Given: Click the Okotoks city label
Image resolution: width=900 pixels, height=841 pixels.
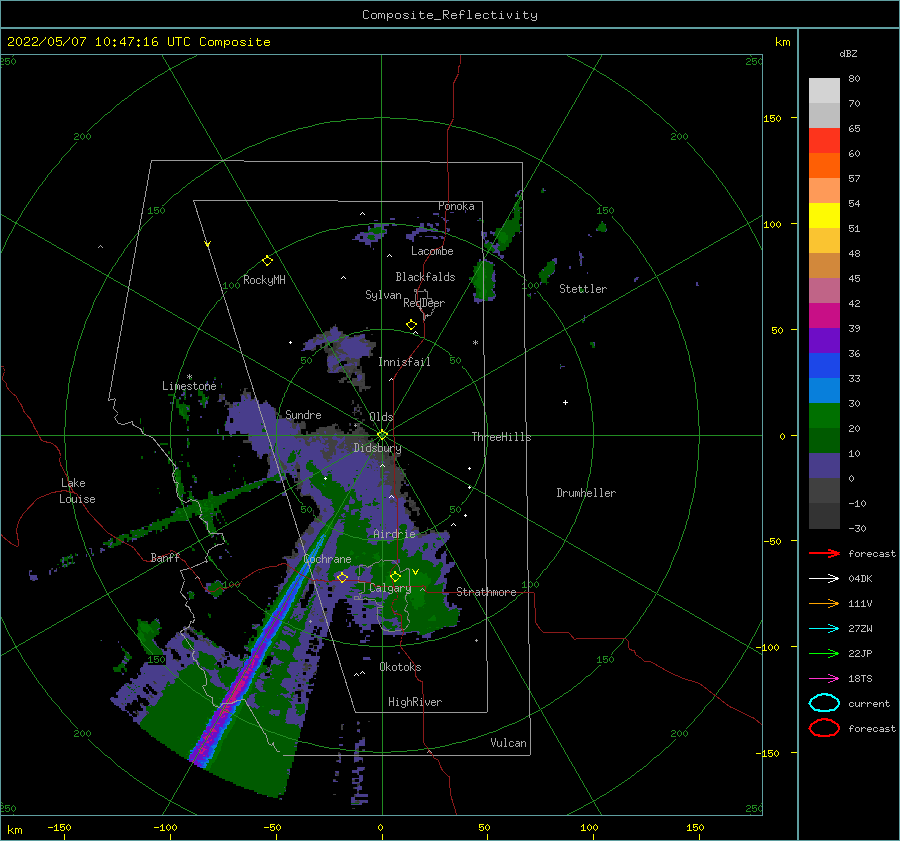Looking at the screenshot, I should point(400,667).
